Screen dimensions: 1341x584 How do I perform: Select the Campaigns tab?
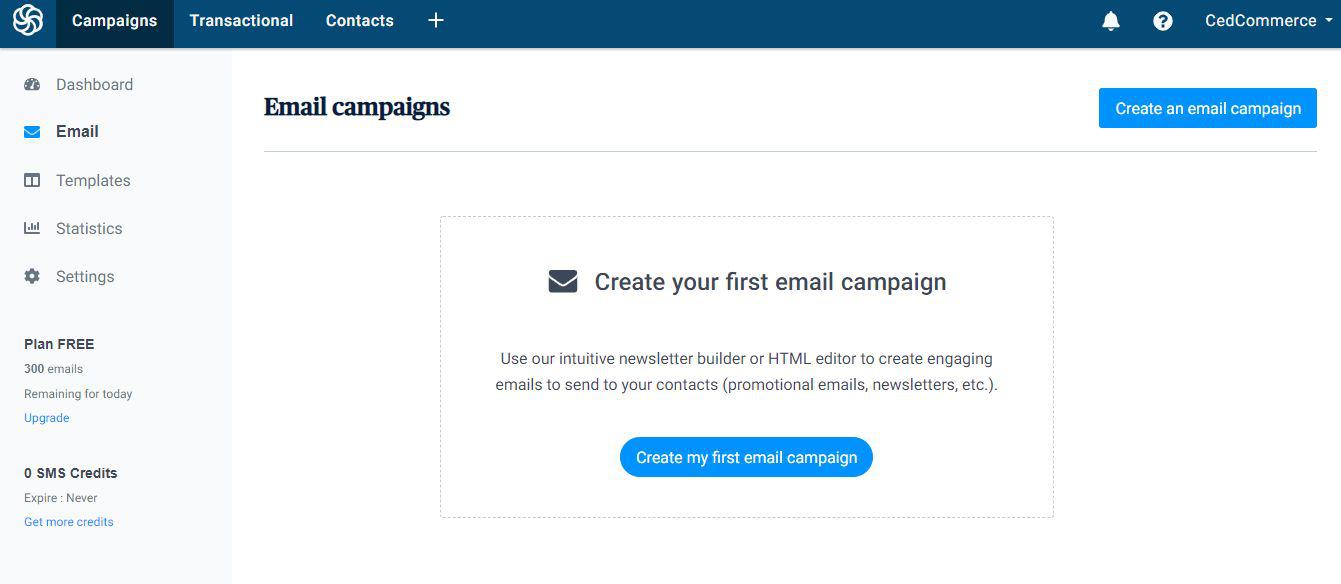[114, 21]
